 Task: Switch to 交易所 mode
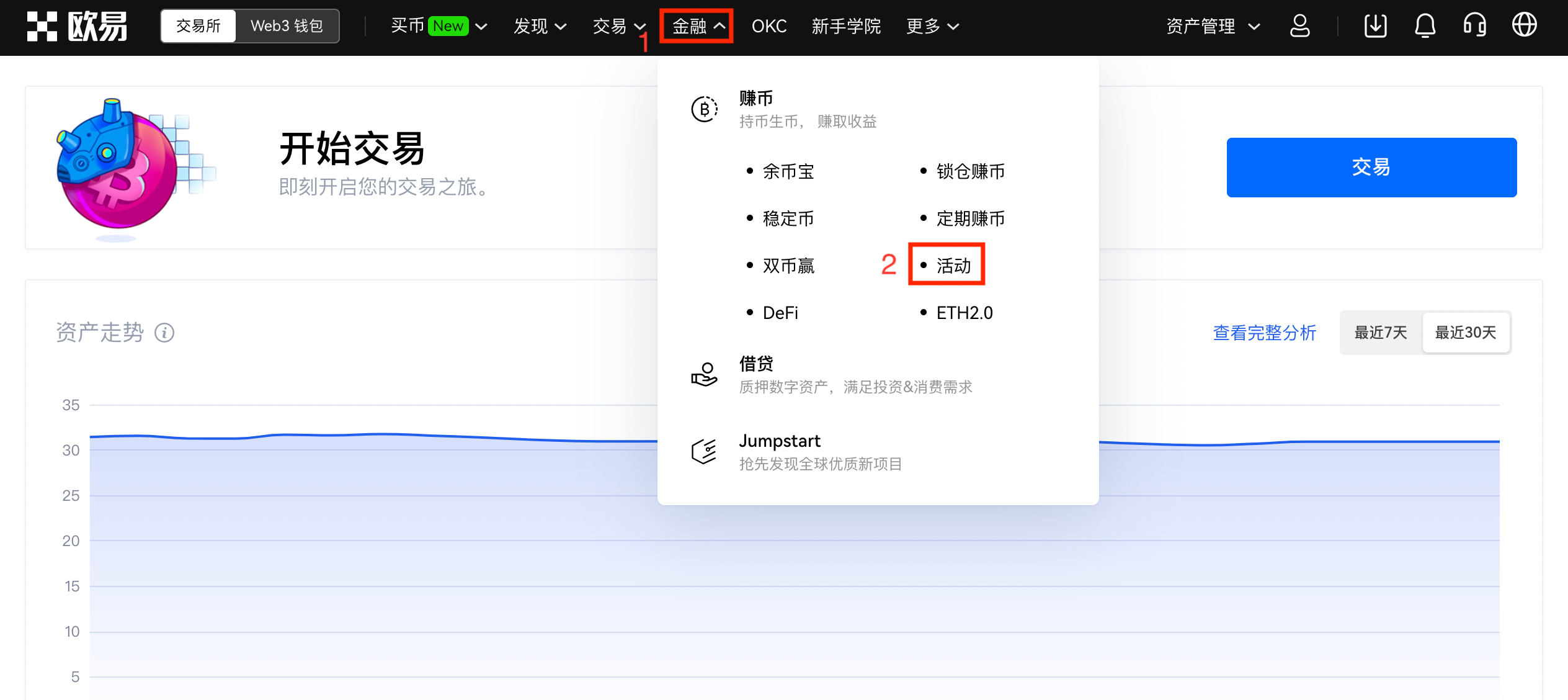pyautogui.click(x=198, y=26)
